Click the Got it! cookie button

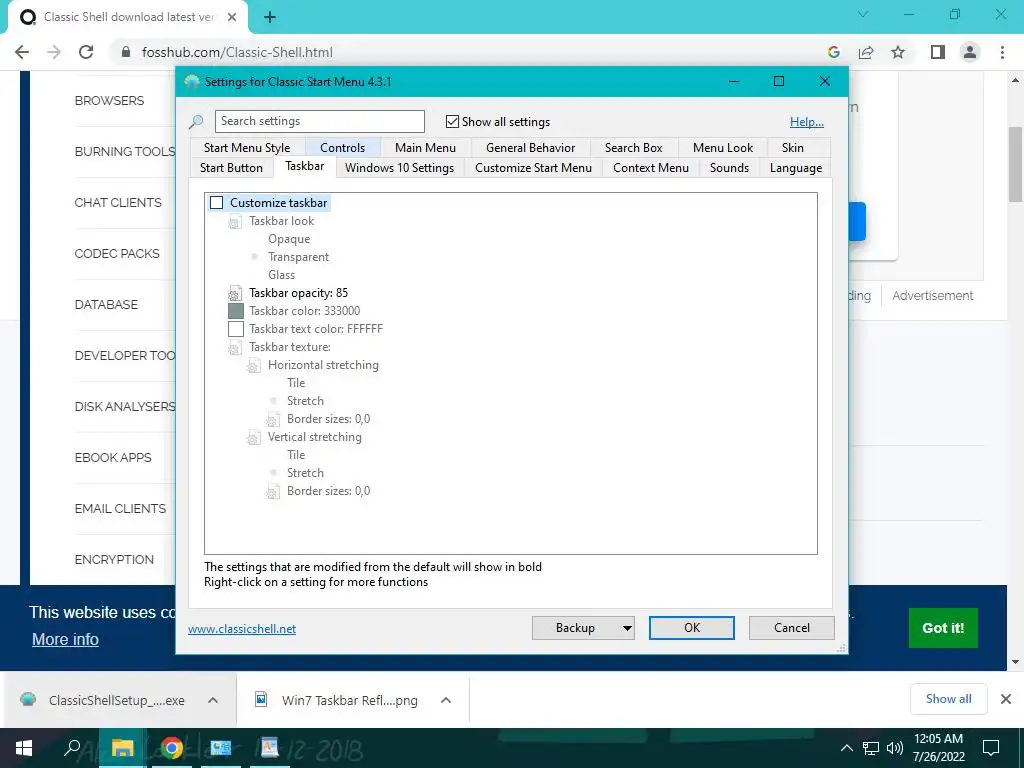pyautogui.click(x=943, y=628)
